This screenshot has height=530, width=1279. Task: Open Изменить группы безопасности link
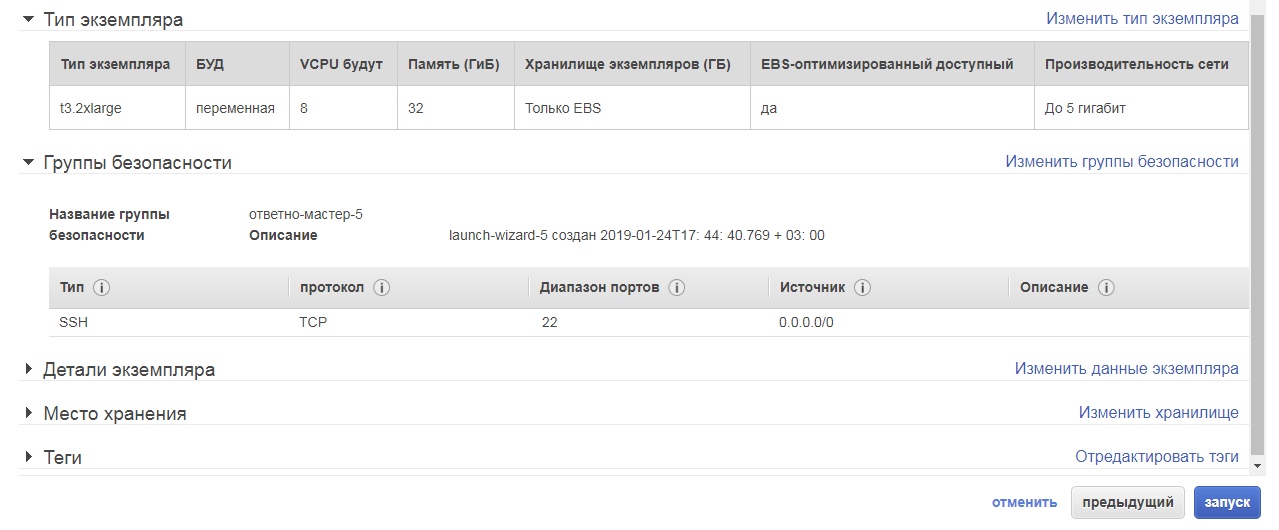[1122, 161]
